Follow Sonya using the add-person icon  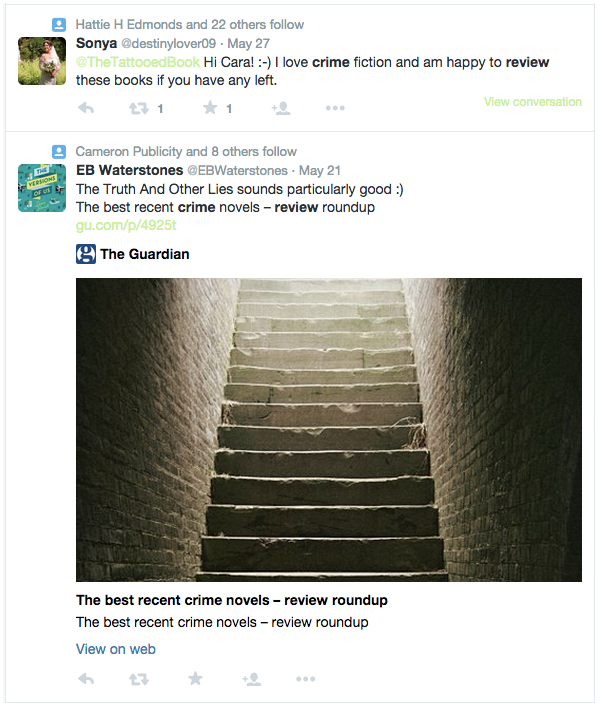tap(280, 108)
